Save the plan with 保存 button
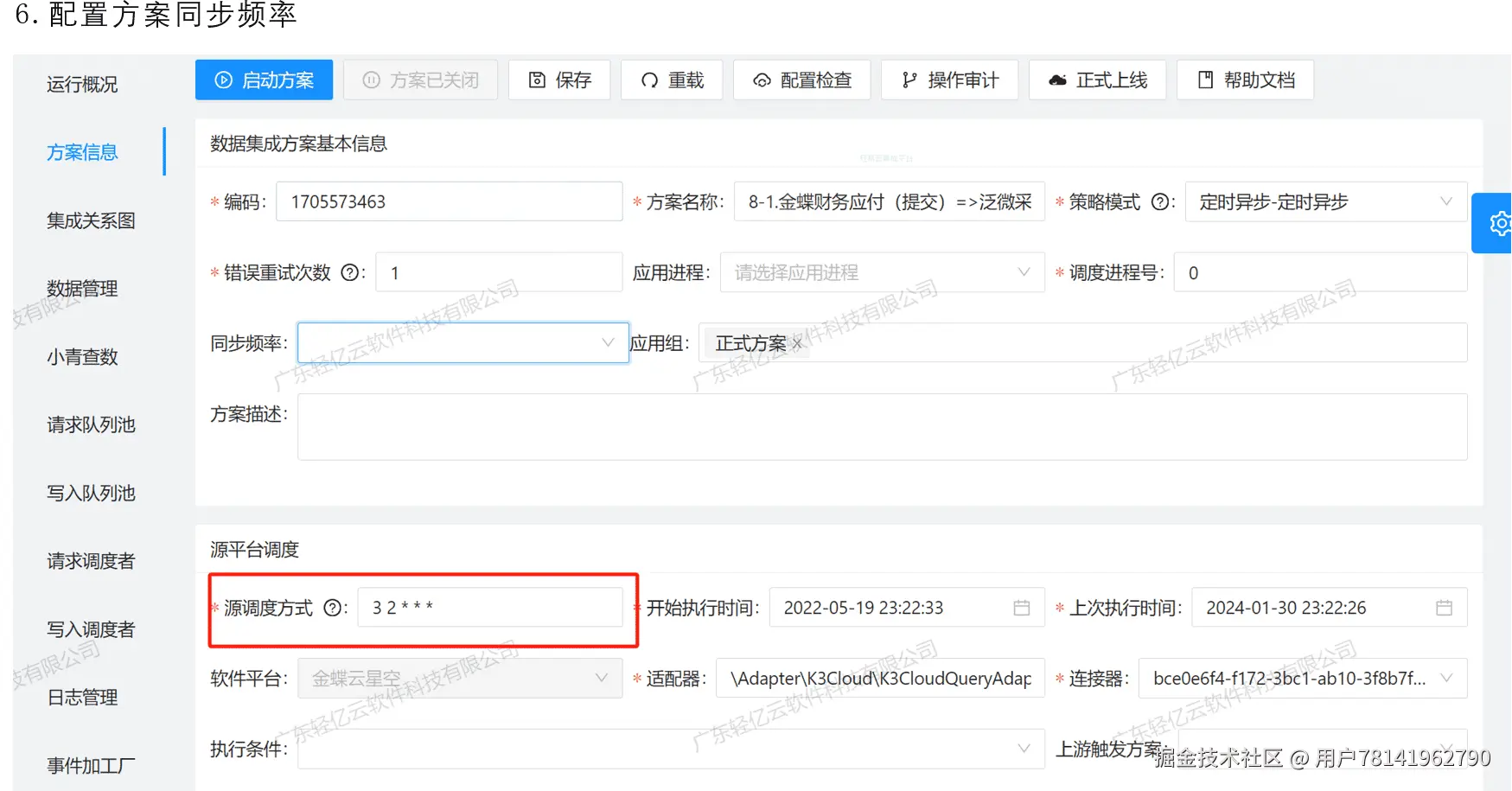 click(x=559, y=80)
